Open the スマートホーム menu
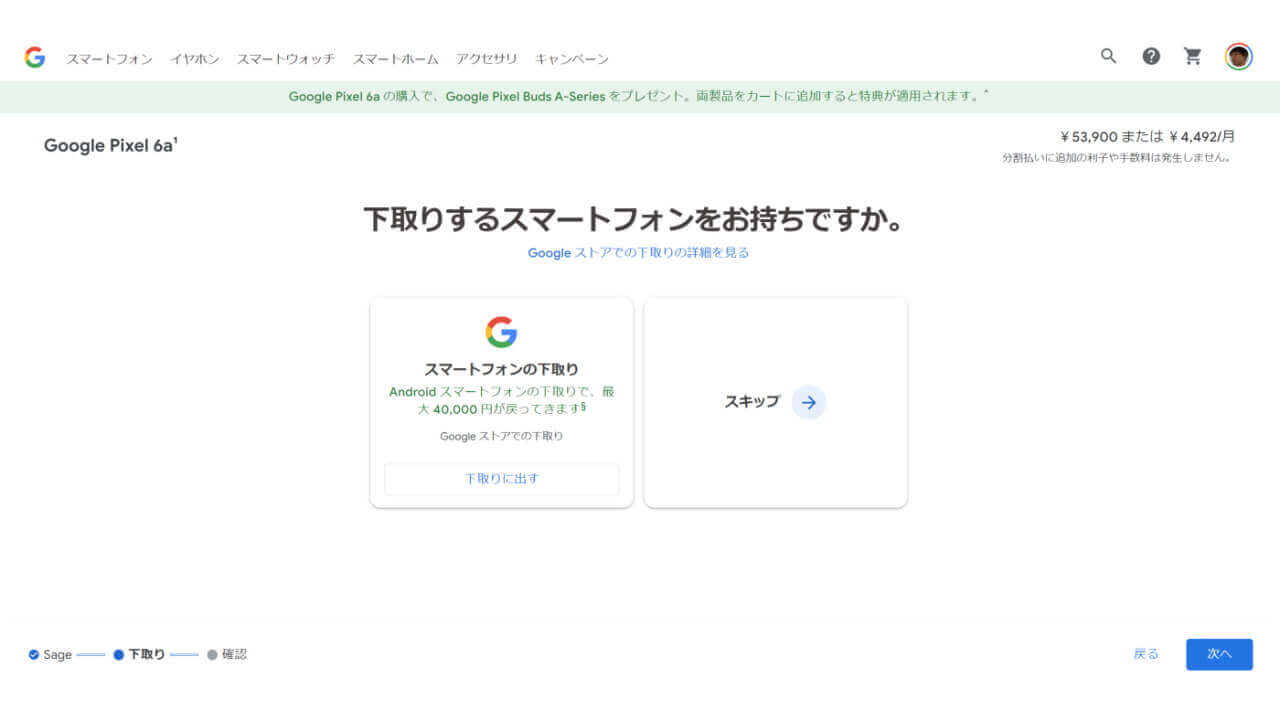The image size is (1280, 720). pyautogui.click(x=395, y=59)
